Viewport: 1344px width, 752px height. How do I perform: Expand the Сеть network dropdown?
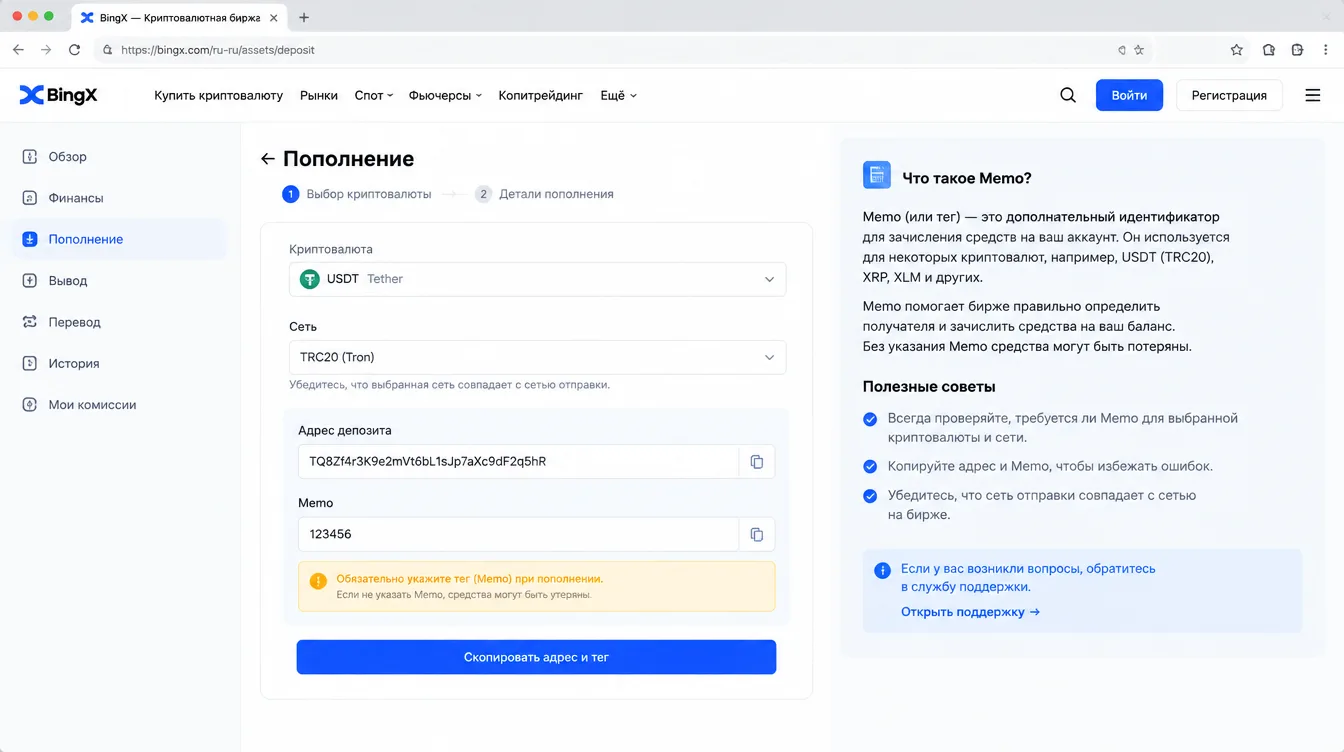point(538,357)
